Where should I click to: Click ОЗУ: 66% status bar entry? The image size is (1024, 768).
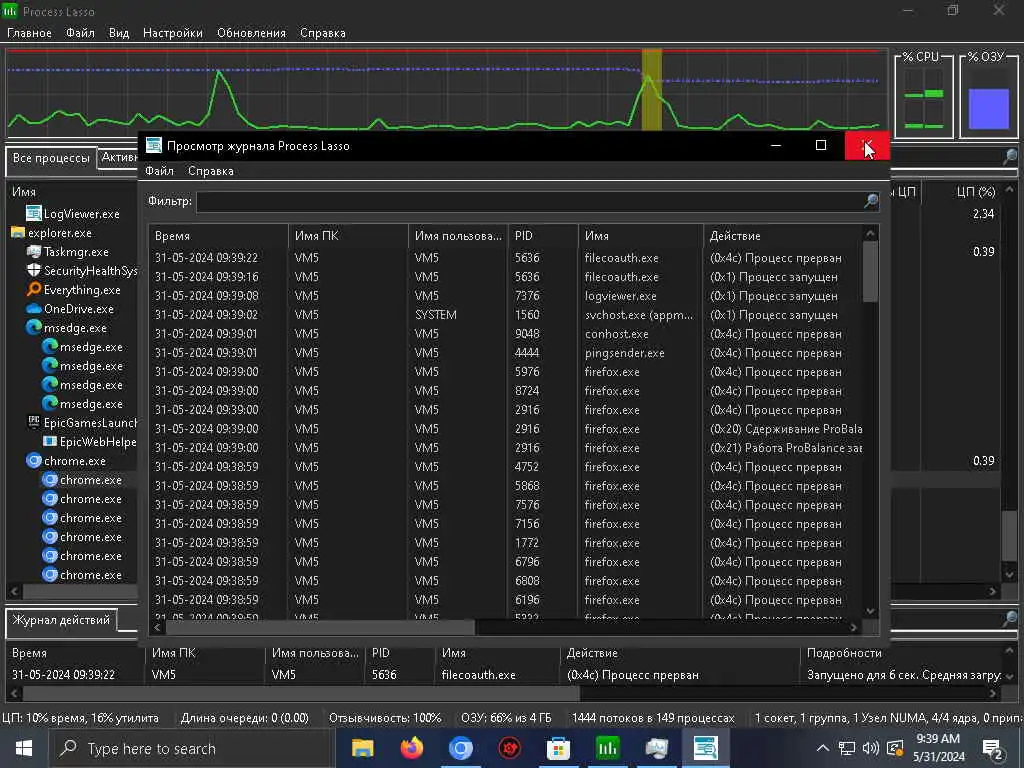coord(506,718)
